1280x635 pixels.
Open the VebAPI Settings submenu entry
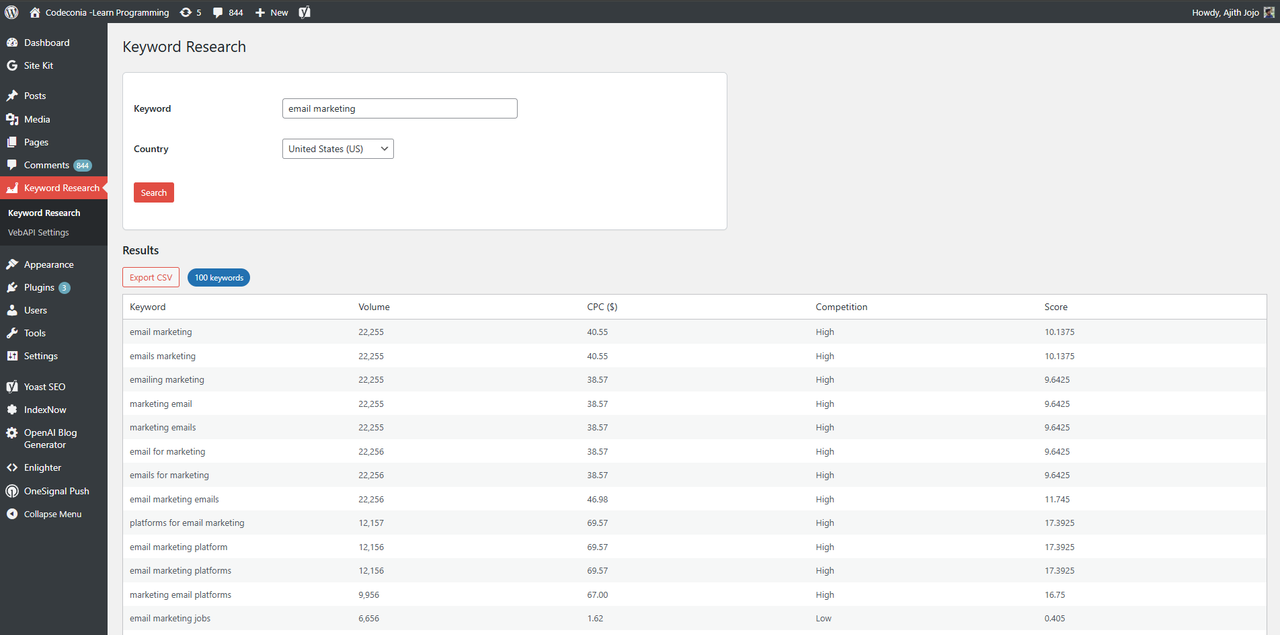click(39, 232)
